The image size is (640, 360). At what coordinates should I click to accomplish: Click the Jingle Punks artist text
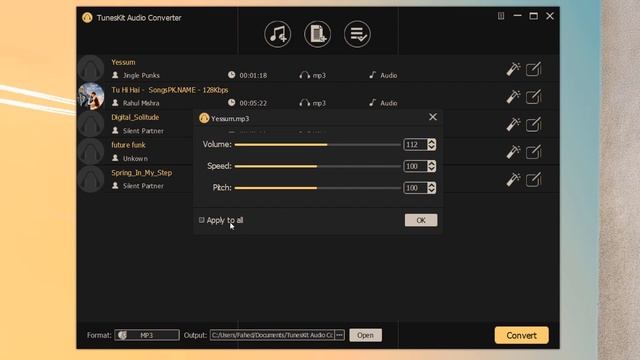[x=141, y=76]
